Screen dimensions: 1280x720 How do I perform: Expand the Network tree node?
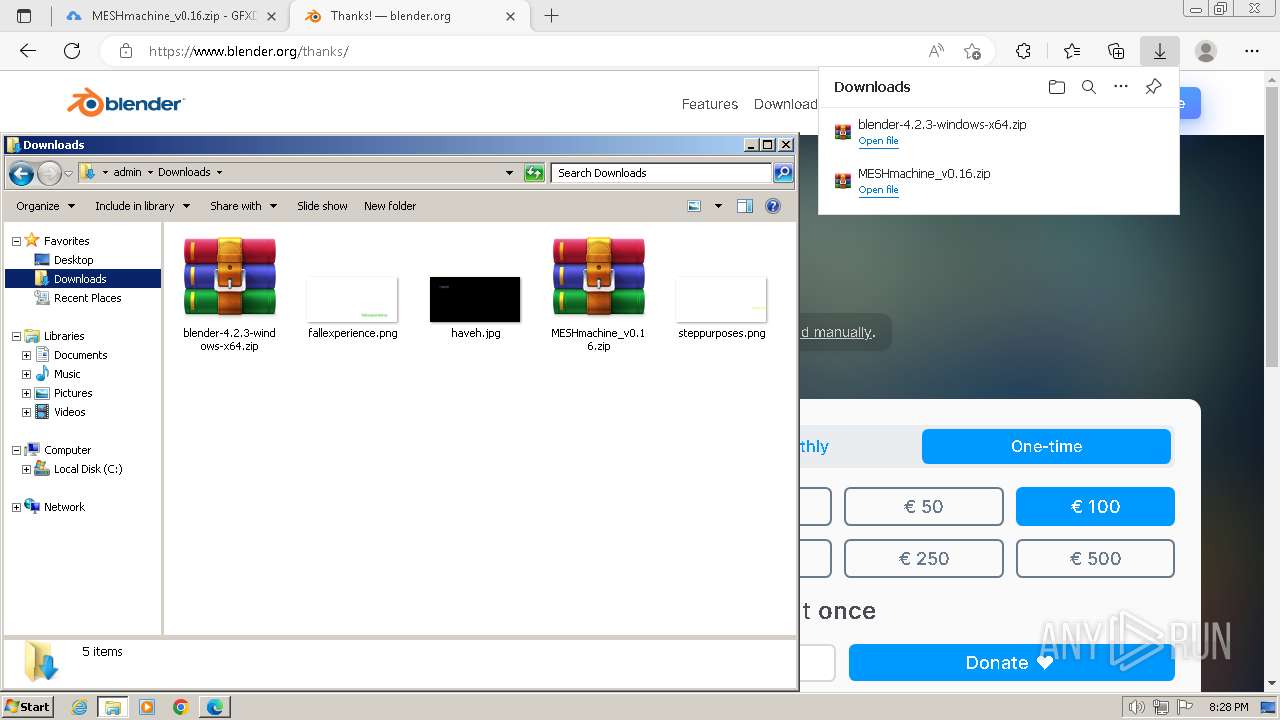(16, 507)
